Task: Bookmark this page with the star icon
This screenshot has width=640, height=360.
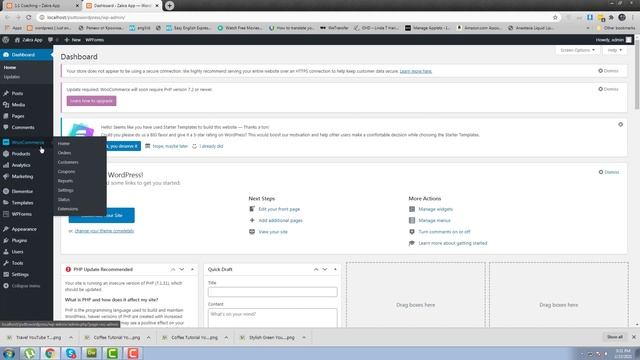Action: (555, 18)
